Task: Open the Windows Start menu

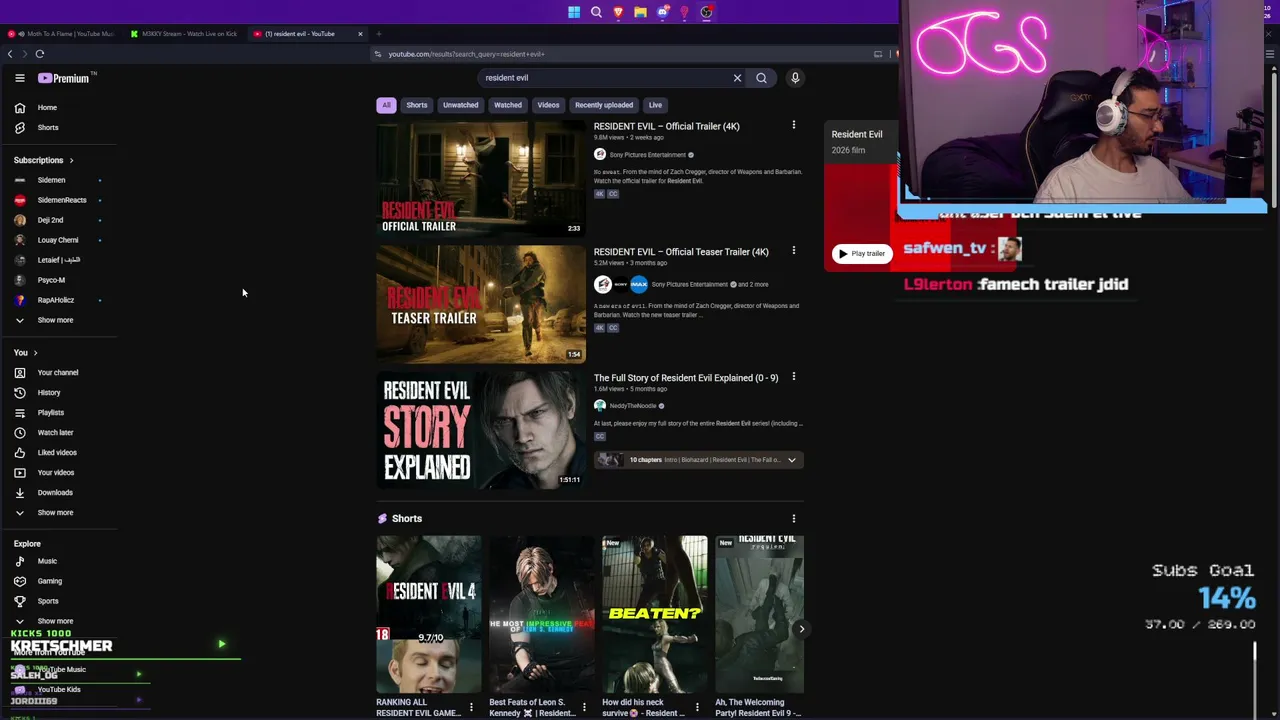Action: 574,12
